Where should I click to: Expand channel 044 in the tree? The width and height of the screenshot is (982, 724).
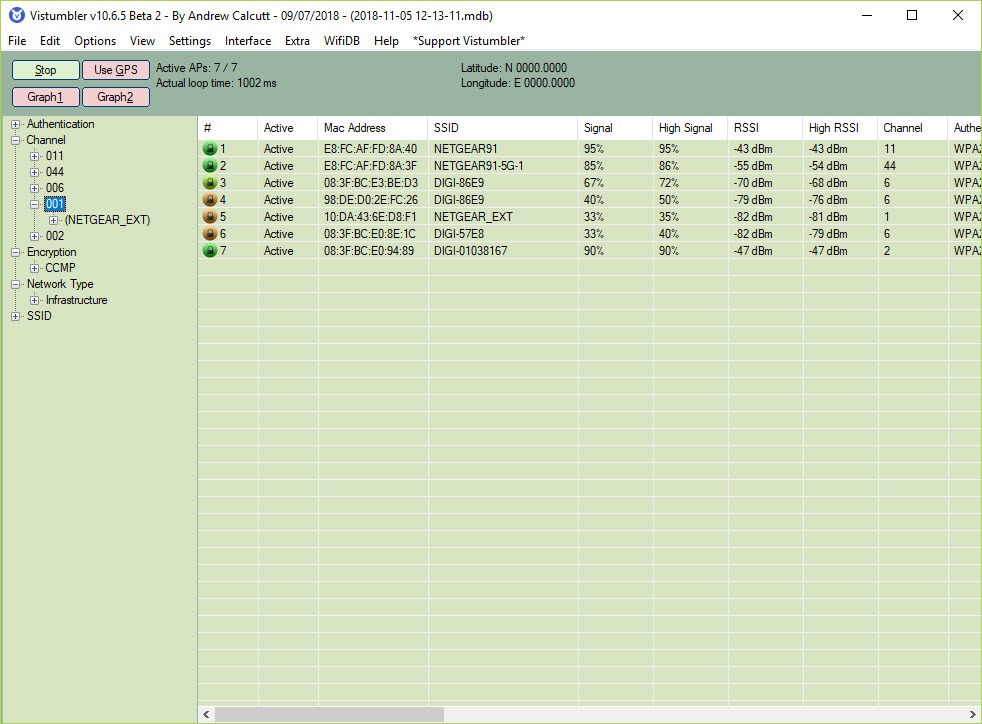click(35, 172)
